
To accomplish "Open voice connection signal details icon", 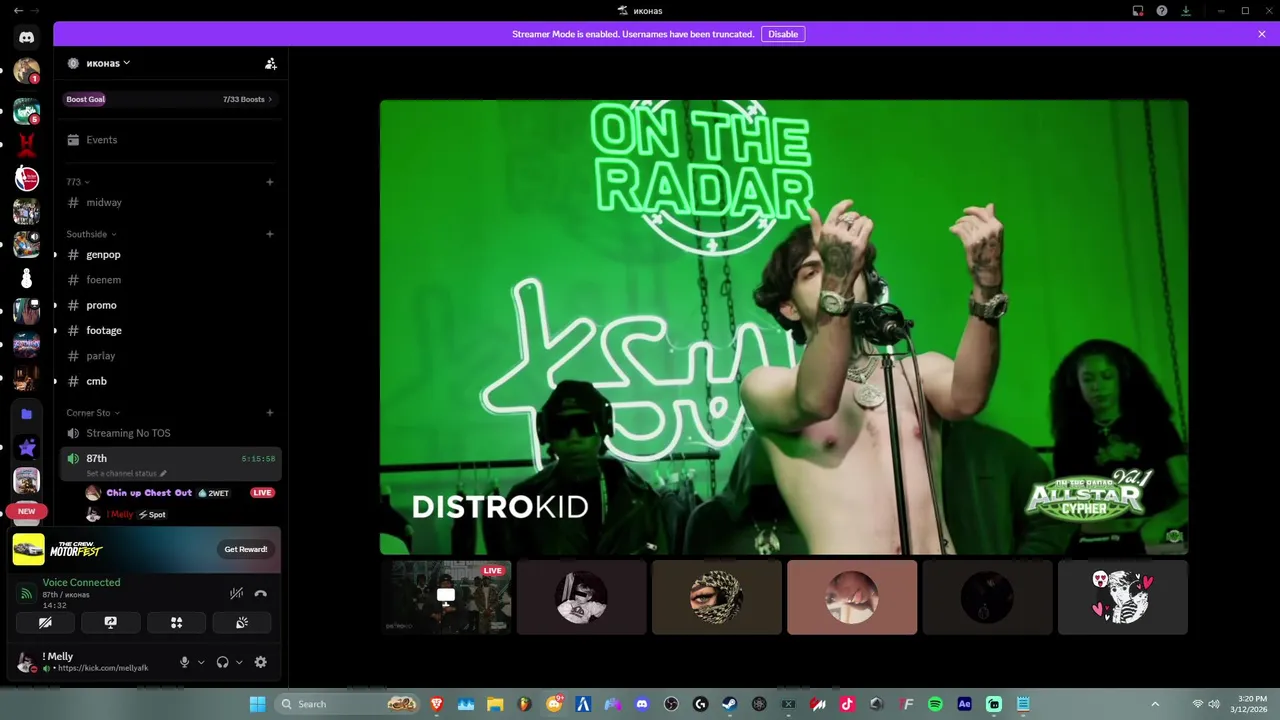I will (27, 594).
